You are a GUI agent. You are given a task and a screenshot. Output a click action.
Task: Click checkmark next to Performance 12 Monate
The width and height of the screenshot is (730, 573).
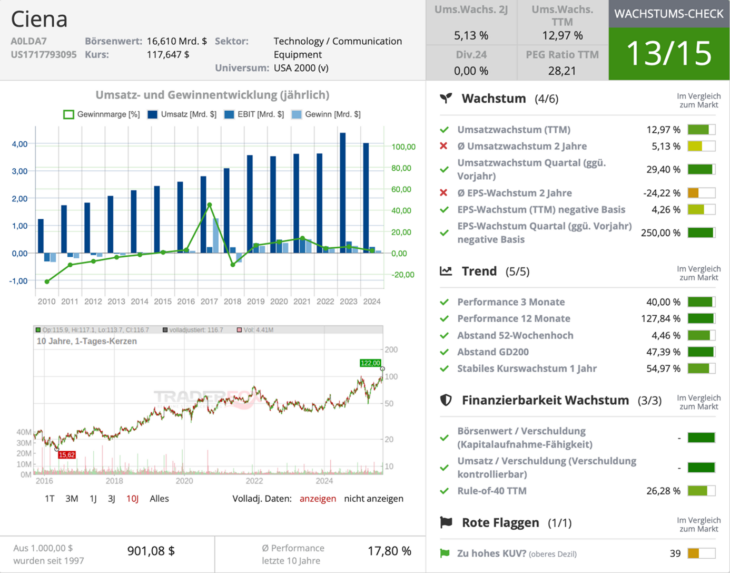(444, 318)
